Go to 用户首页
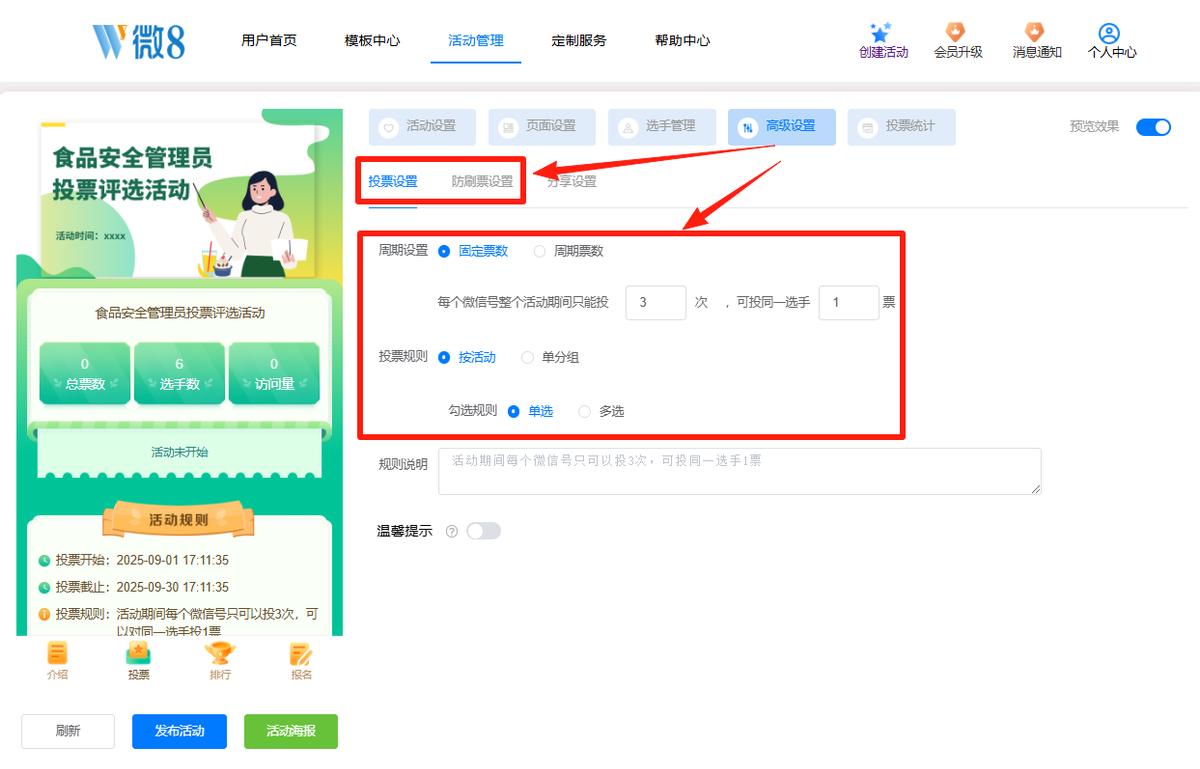 tap(269, 41)
